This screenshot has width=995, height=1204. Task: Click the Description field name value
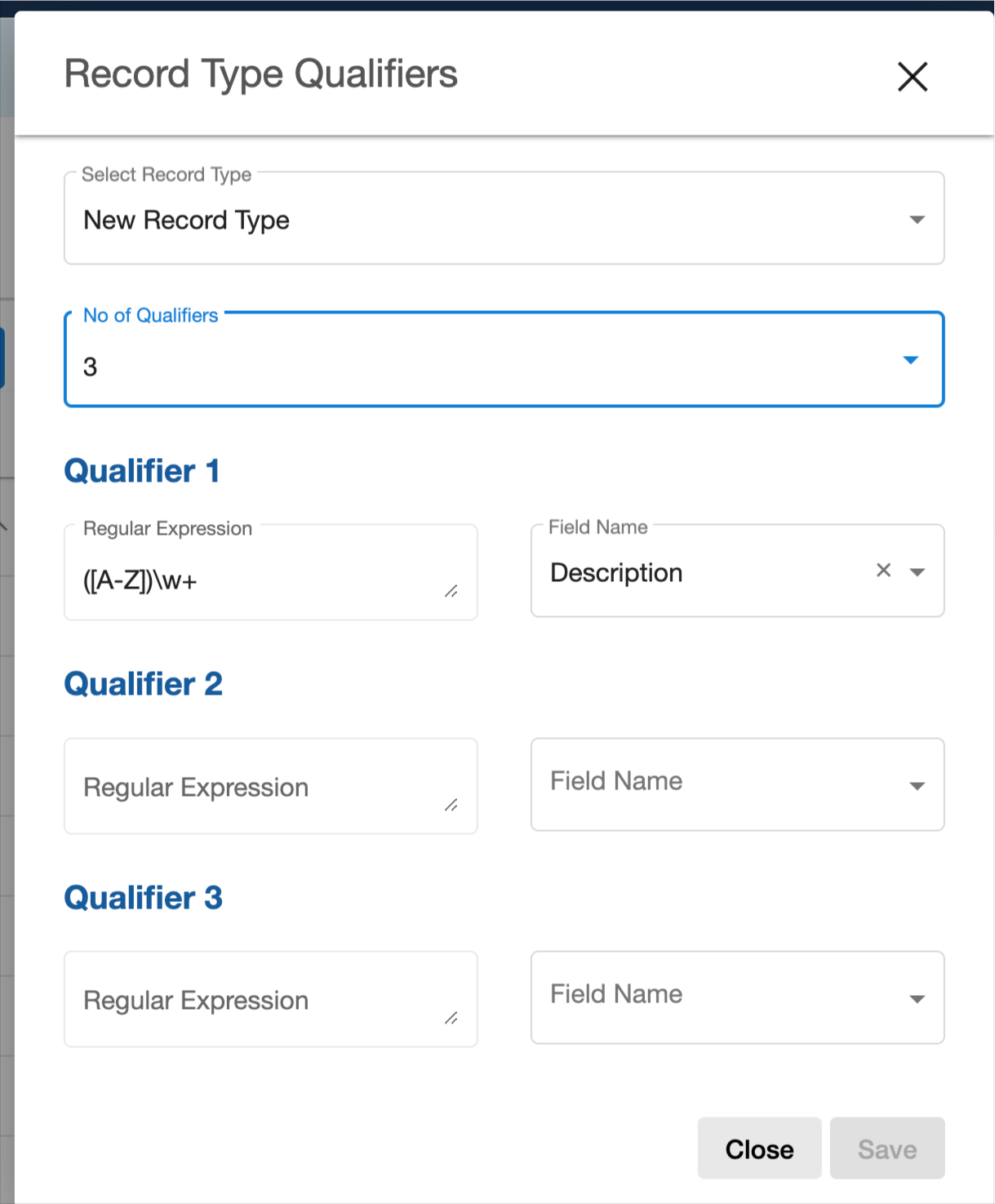click(x=616, y=573)
